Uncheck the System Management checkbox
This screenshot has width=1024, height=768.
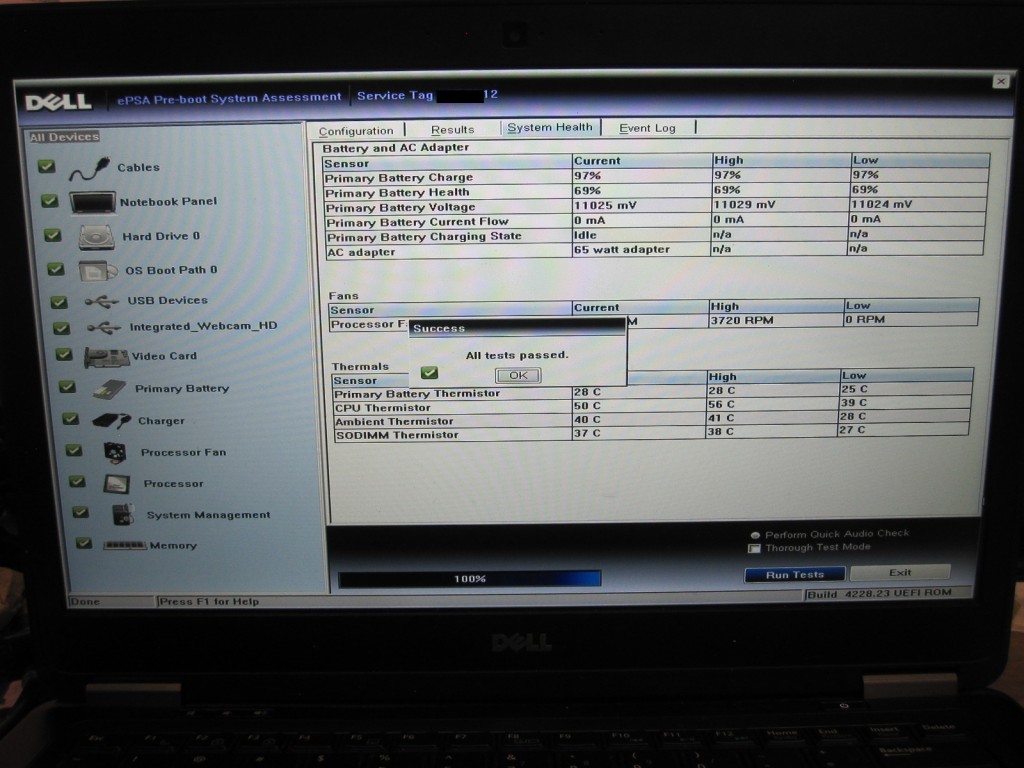[x=80, y=513]
